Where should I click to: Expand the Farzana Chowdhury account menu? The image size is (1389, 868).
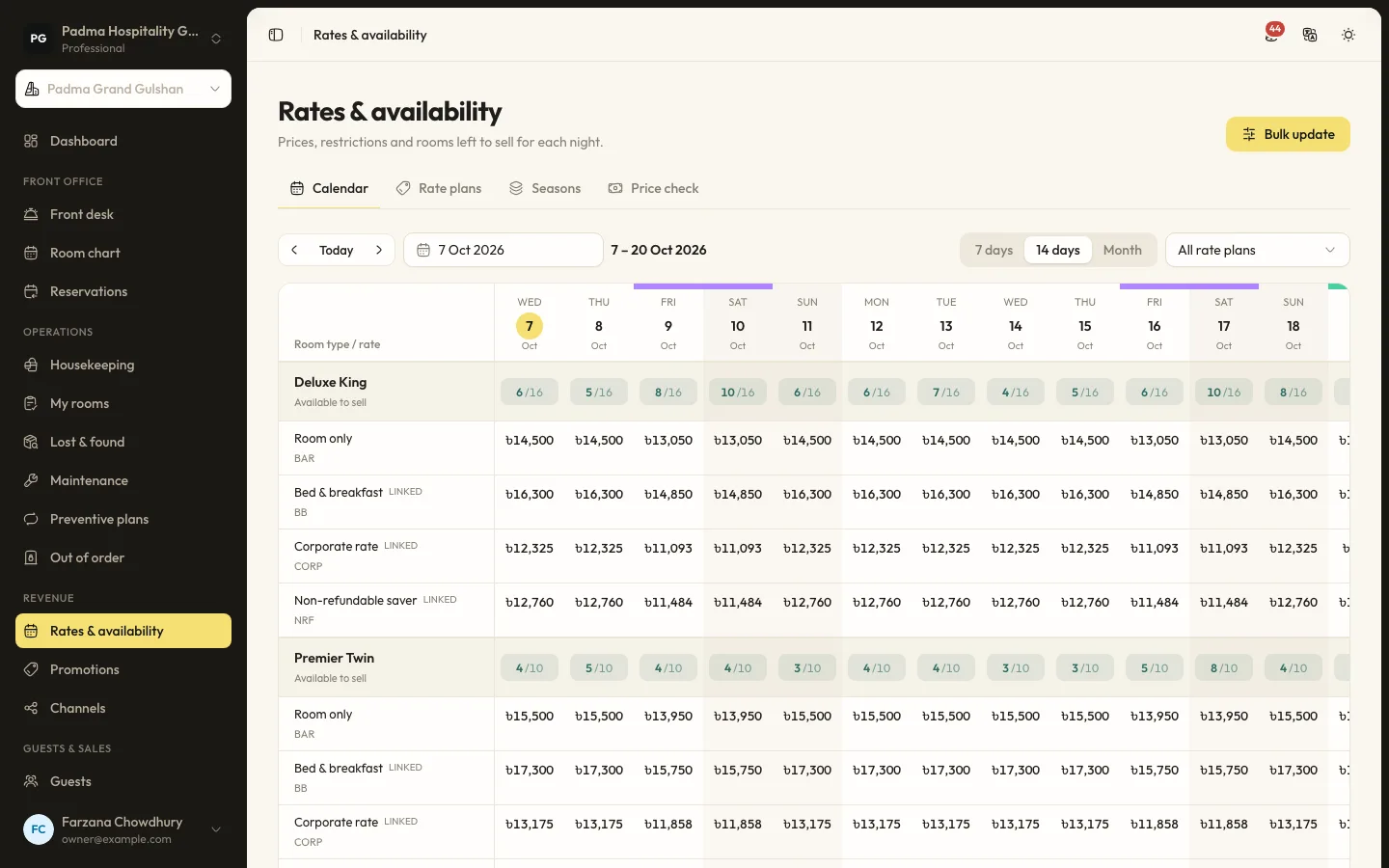(x=123, y=829)
